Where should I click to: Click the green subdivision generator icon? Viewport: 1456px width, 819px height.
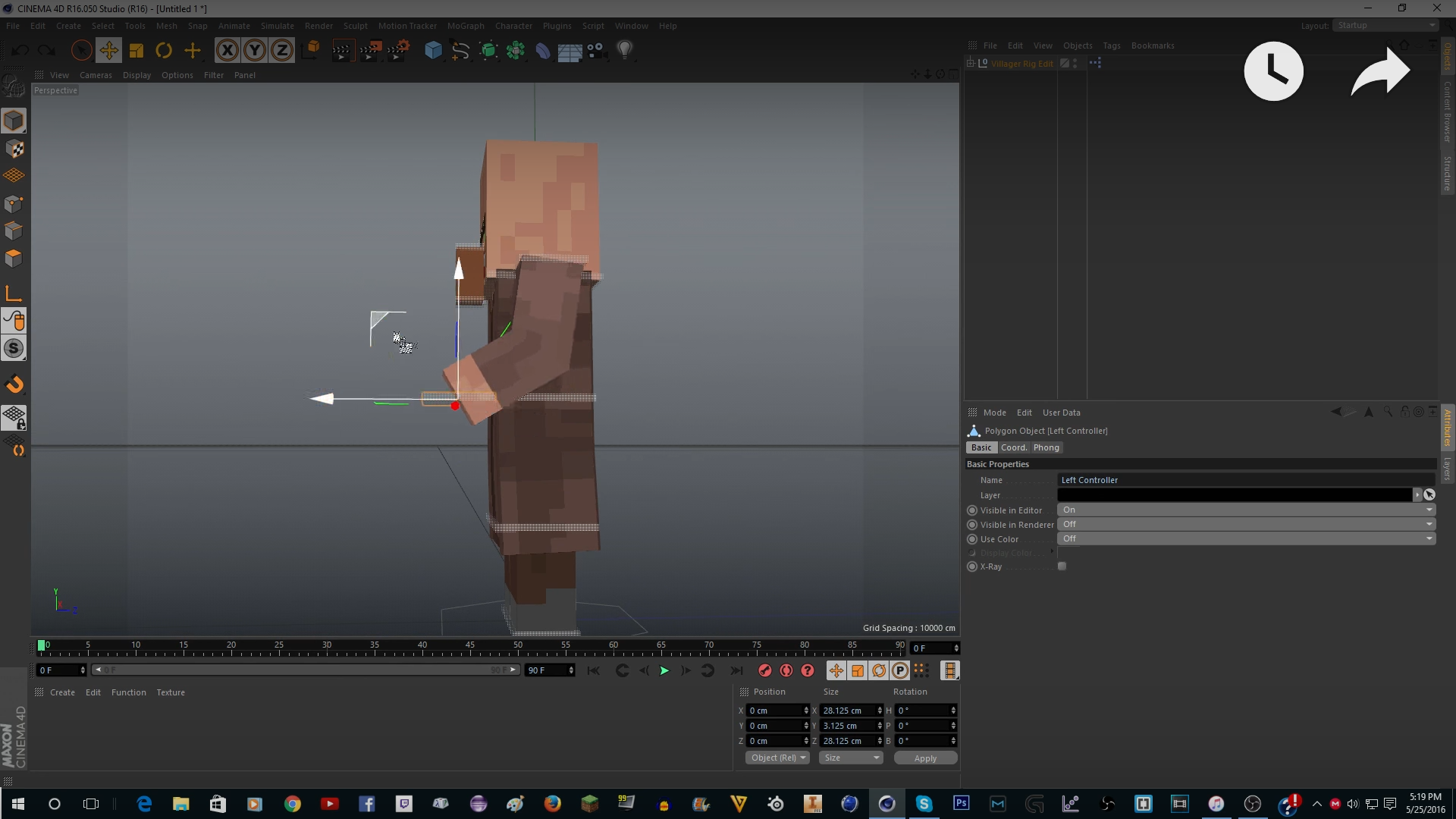tap(488, 51)
